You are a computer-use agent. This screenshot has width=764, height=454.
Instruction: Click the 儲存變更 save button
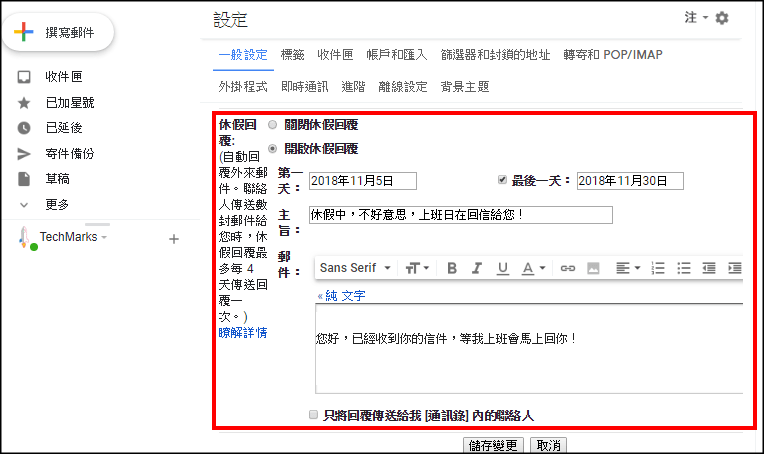[x=493, y=445]
